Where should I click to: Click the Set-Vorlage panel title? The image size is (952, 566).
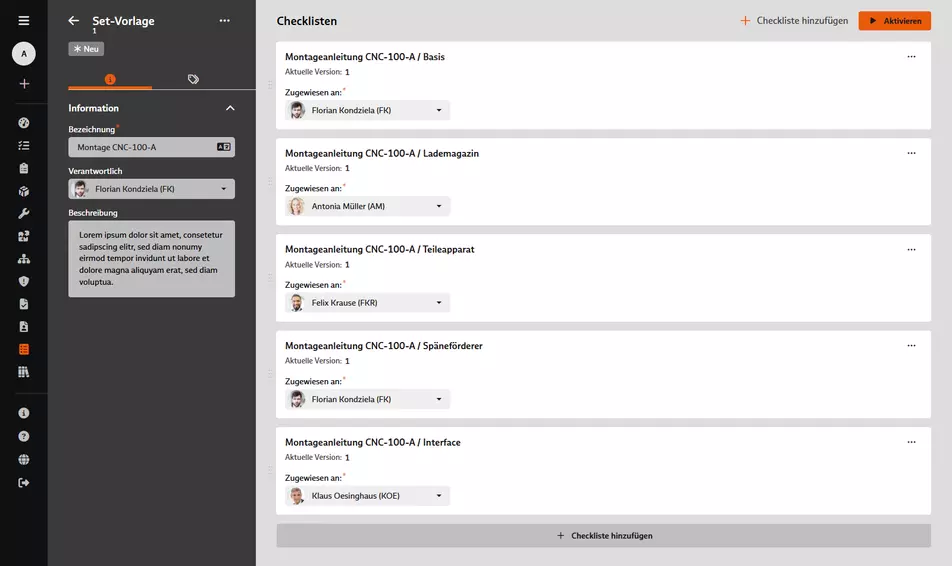point(123,21)
